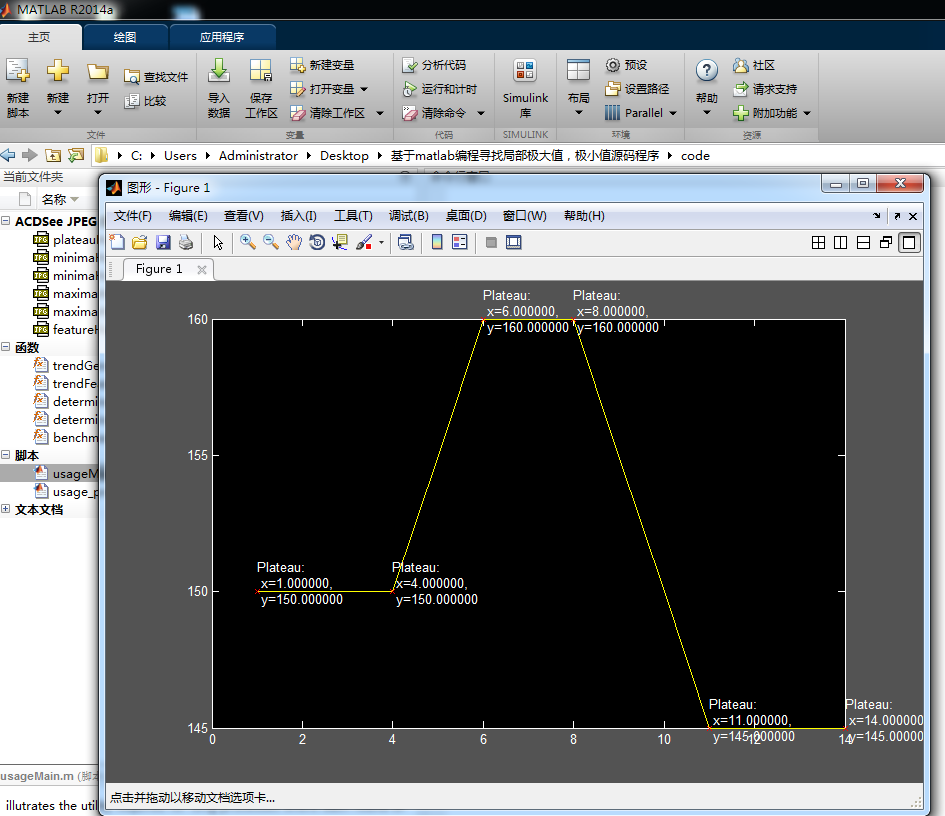This screenshot has width=945, height=816.
Task: Open the Simulink Library
Action: pos(526,88)
